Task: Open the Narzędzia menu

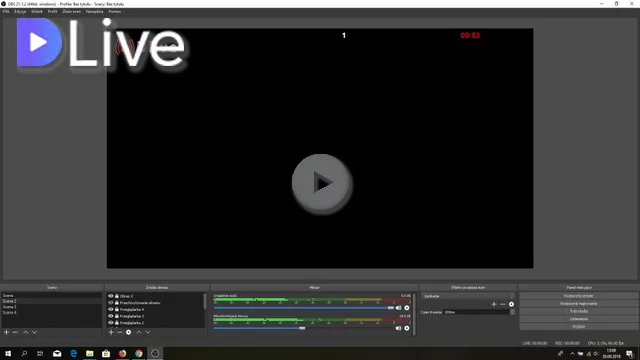Action: (95, 11)
